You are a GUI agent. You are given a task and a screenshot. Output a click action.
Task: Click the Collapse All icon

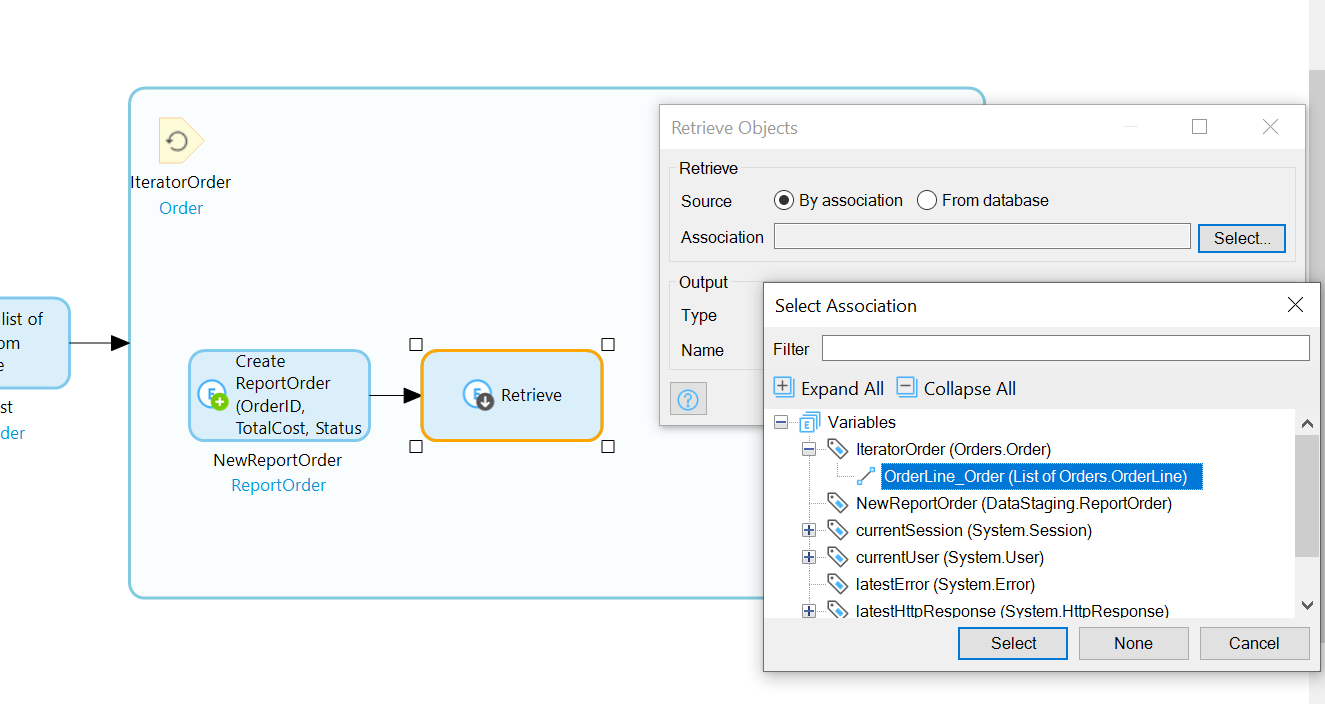coord(906,388)
